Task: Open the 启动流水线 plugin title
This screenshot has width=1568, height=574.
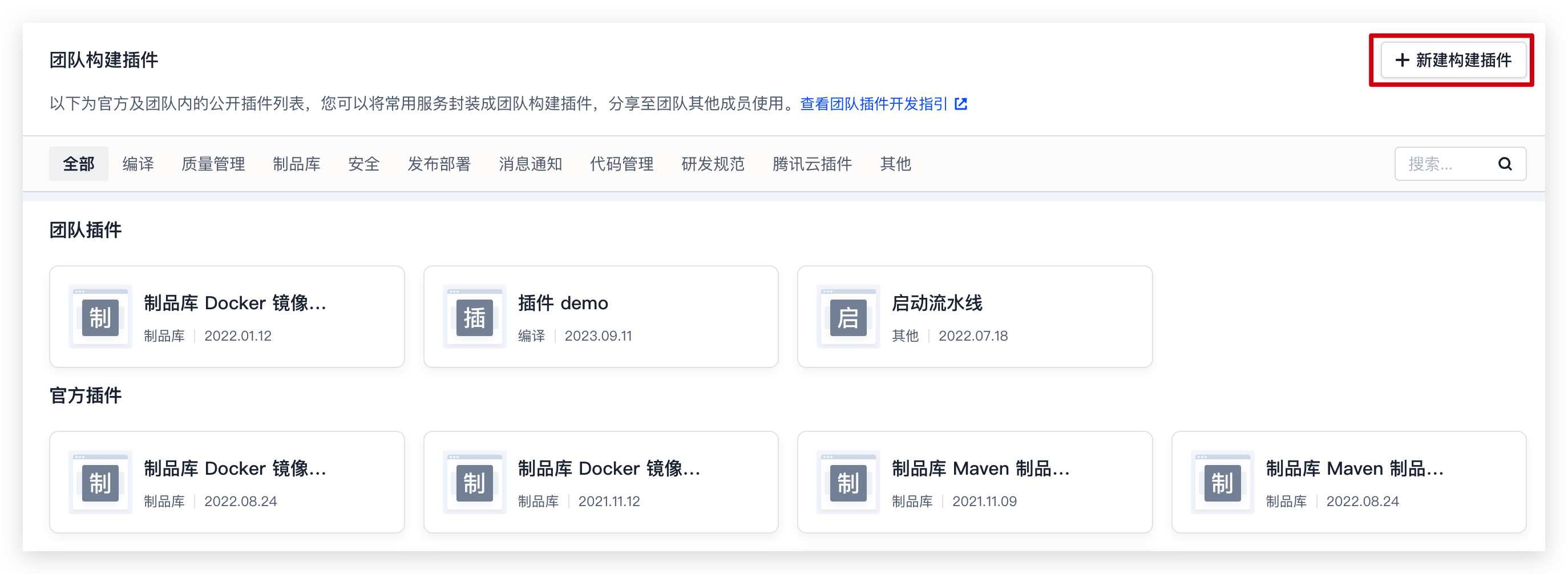Action: click(x=937, y=302)
